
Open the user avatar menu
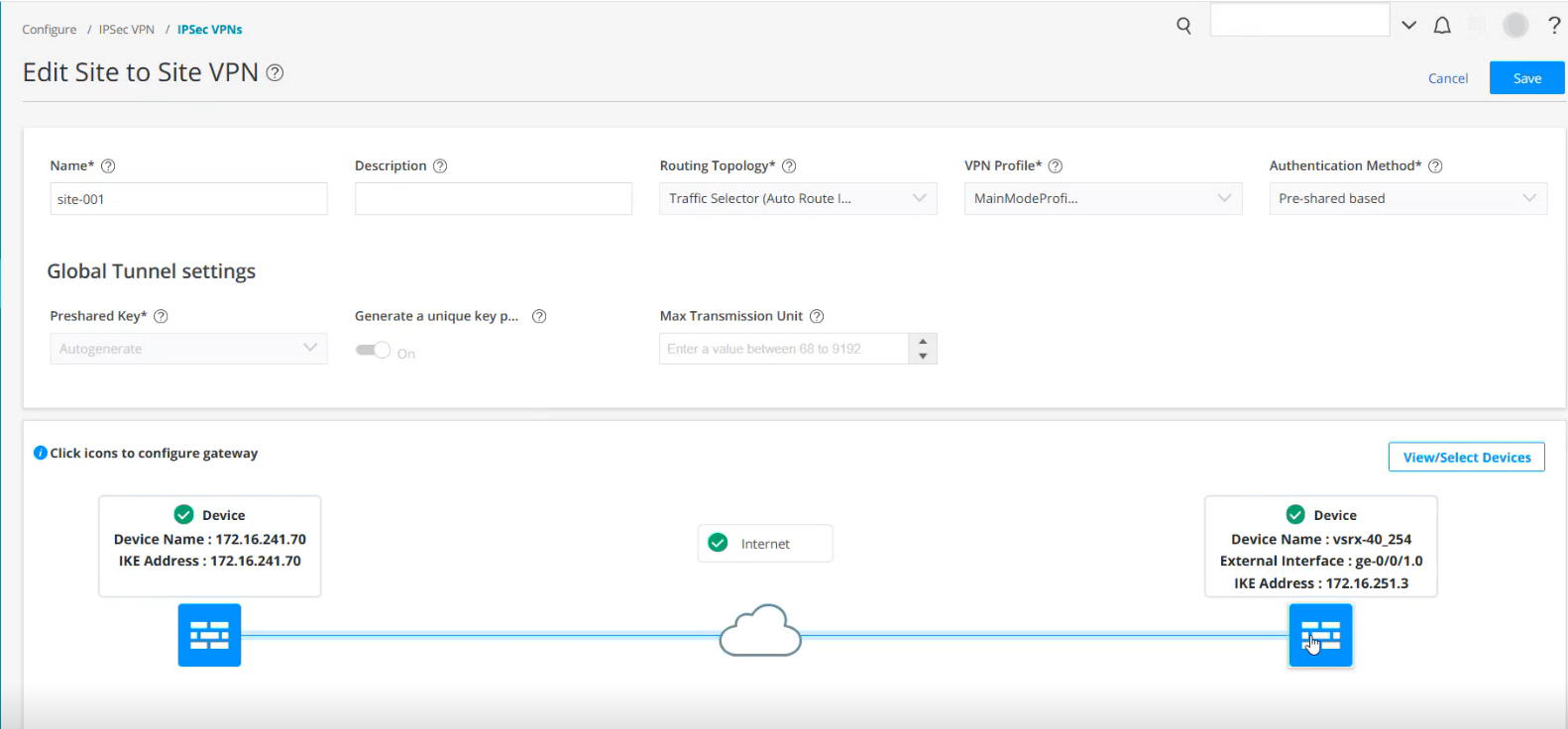click(1515, 26)
